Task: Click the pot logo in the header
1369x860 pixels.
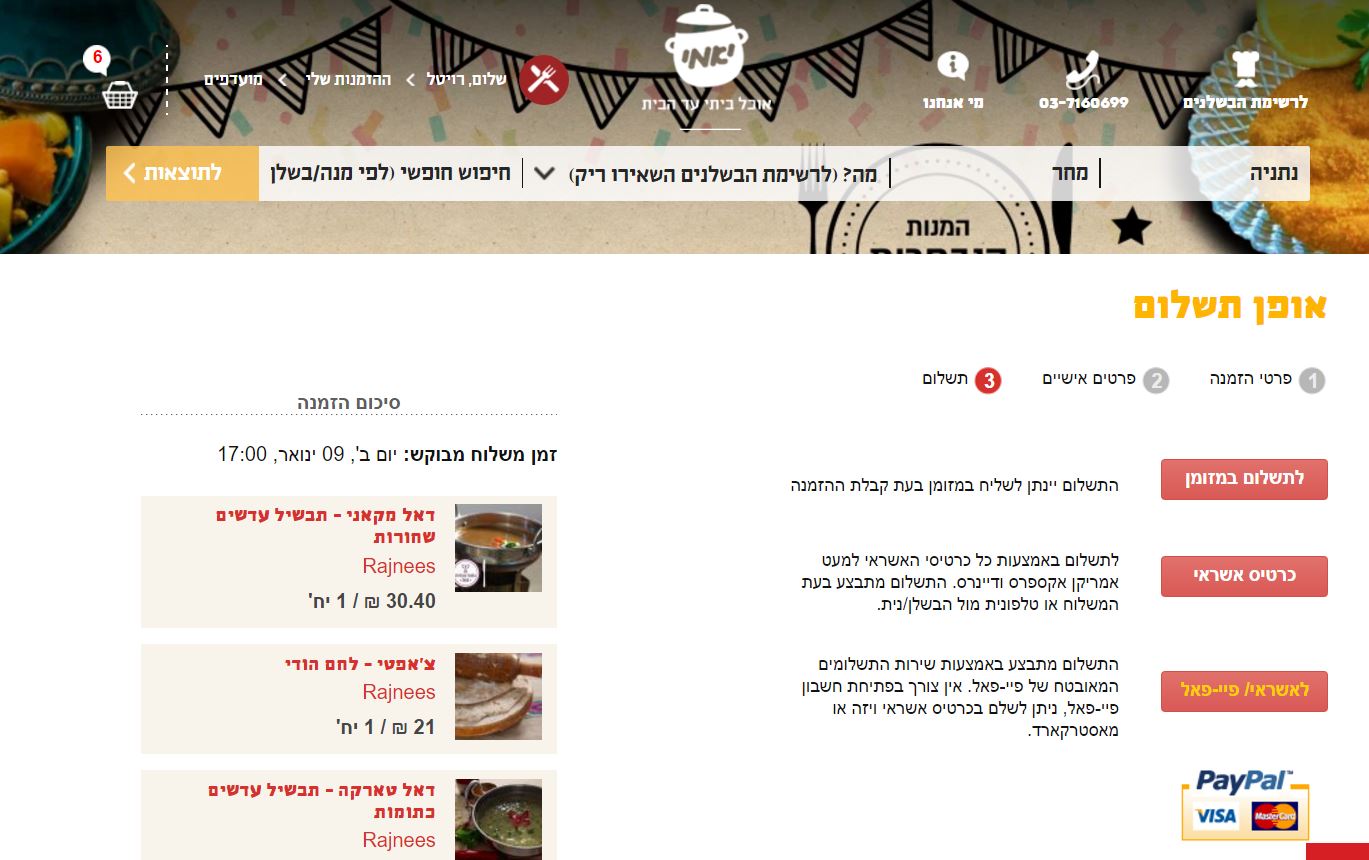Action: pyautogui.click(x=706, y=46)
